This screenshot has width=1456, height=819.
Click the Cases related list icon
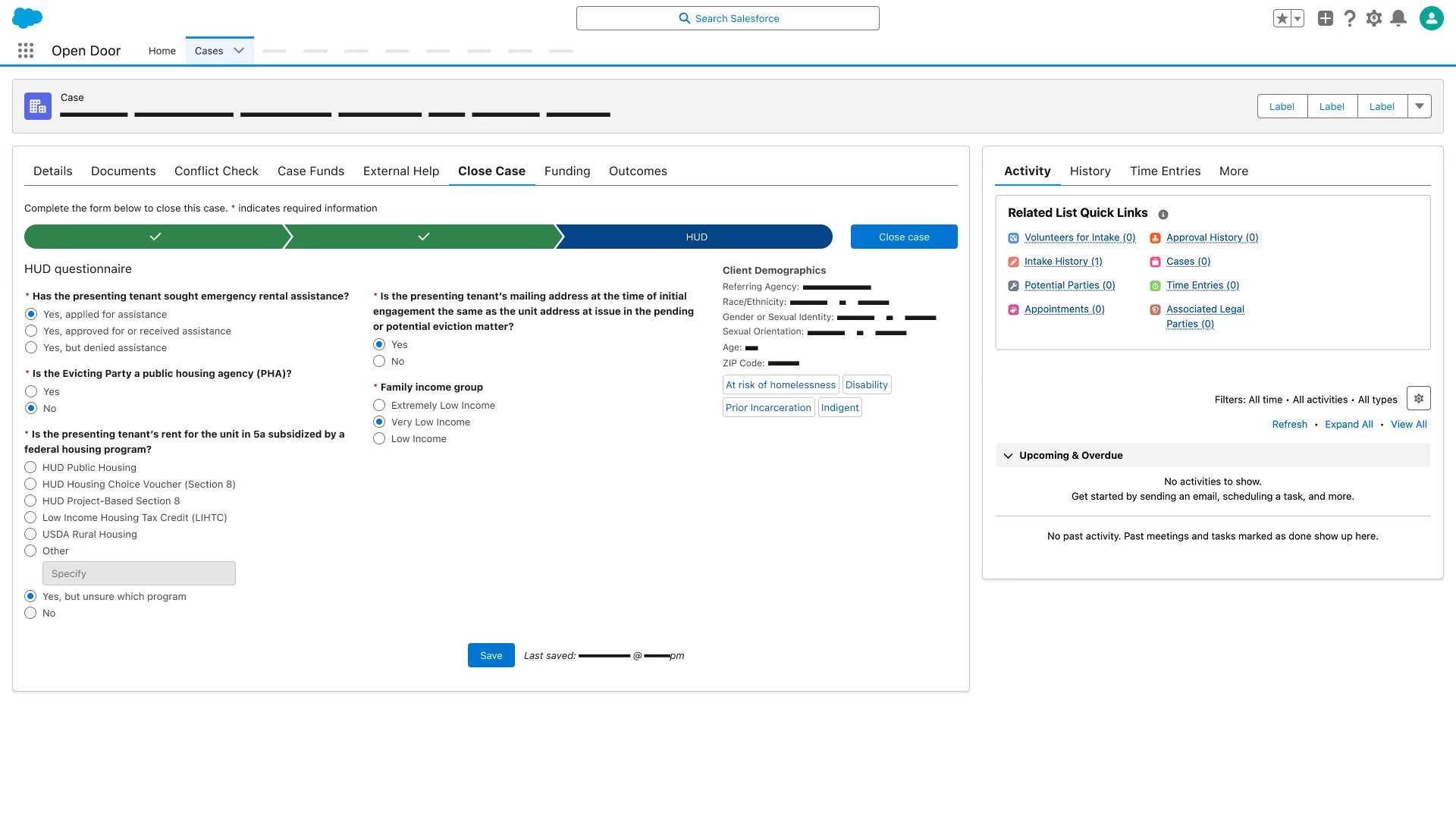point(1155,262)
